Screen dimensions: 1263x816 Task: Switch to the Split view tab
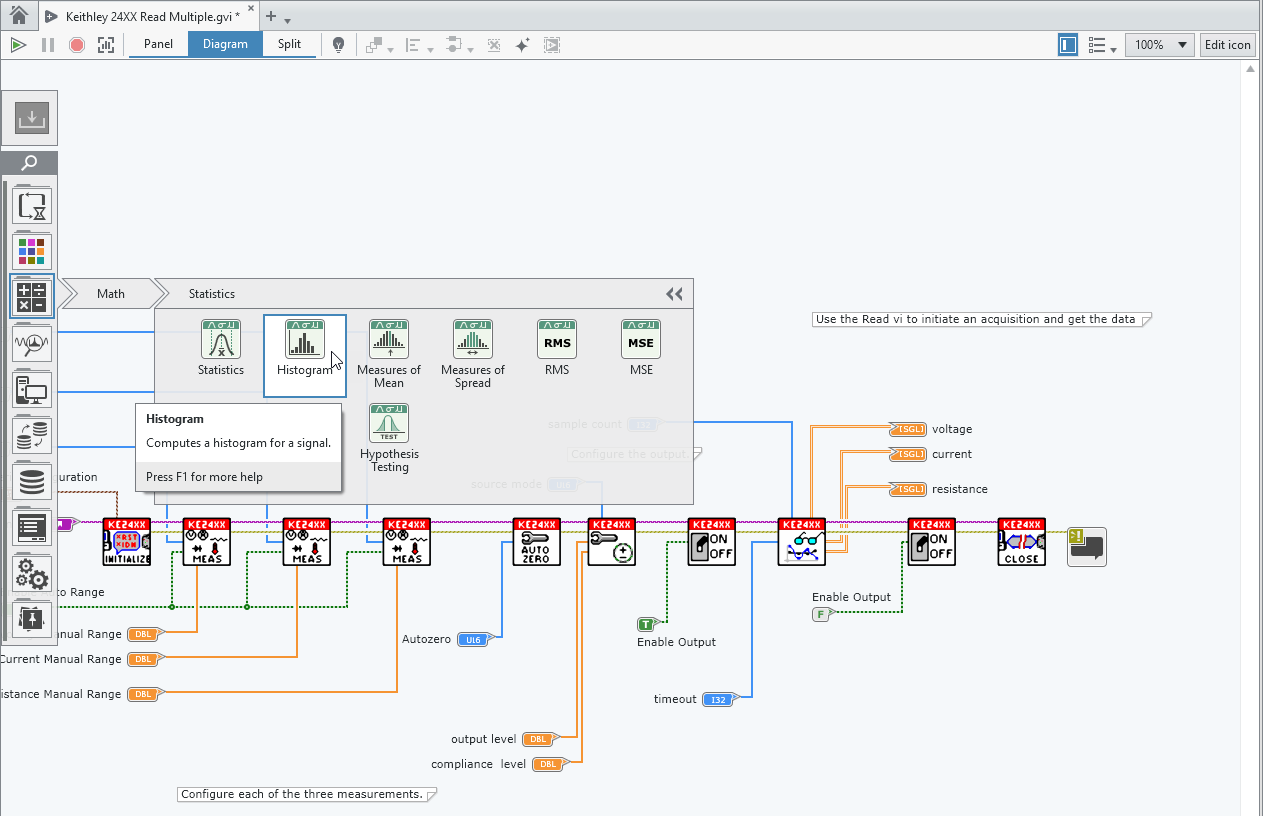coord(289,44)
